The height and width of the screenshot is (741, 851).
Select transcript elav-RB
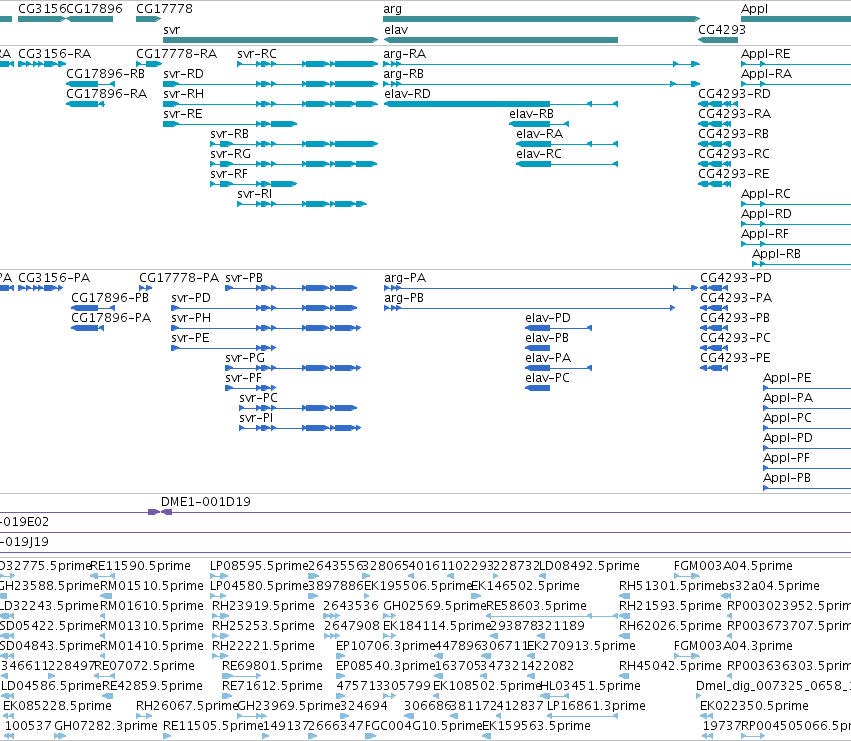click(x=539, y=124)
